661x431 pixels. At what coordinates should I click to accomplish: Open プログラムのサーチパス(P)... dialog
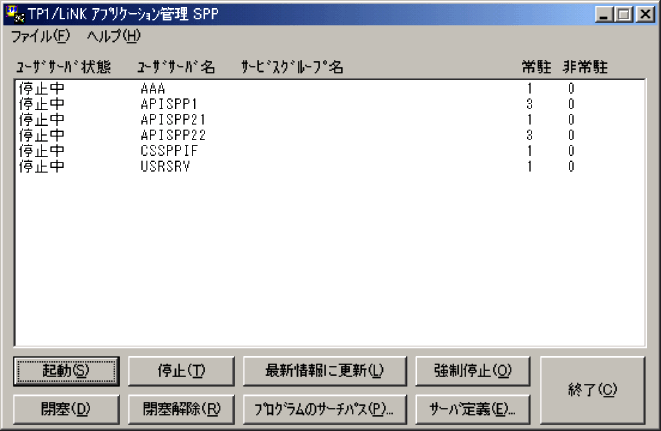(325, 409)
